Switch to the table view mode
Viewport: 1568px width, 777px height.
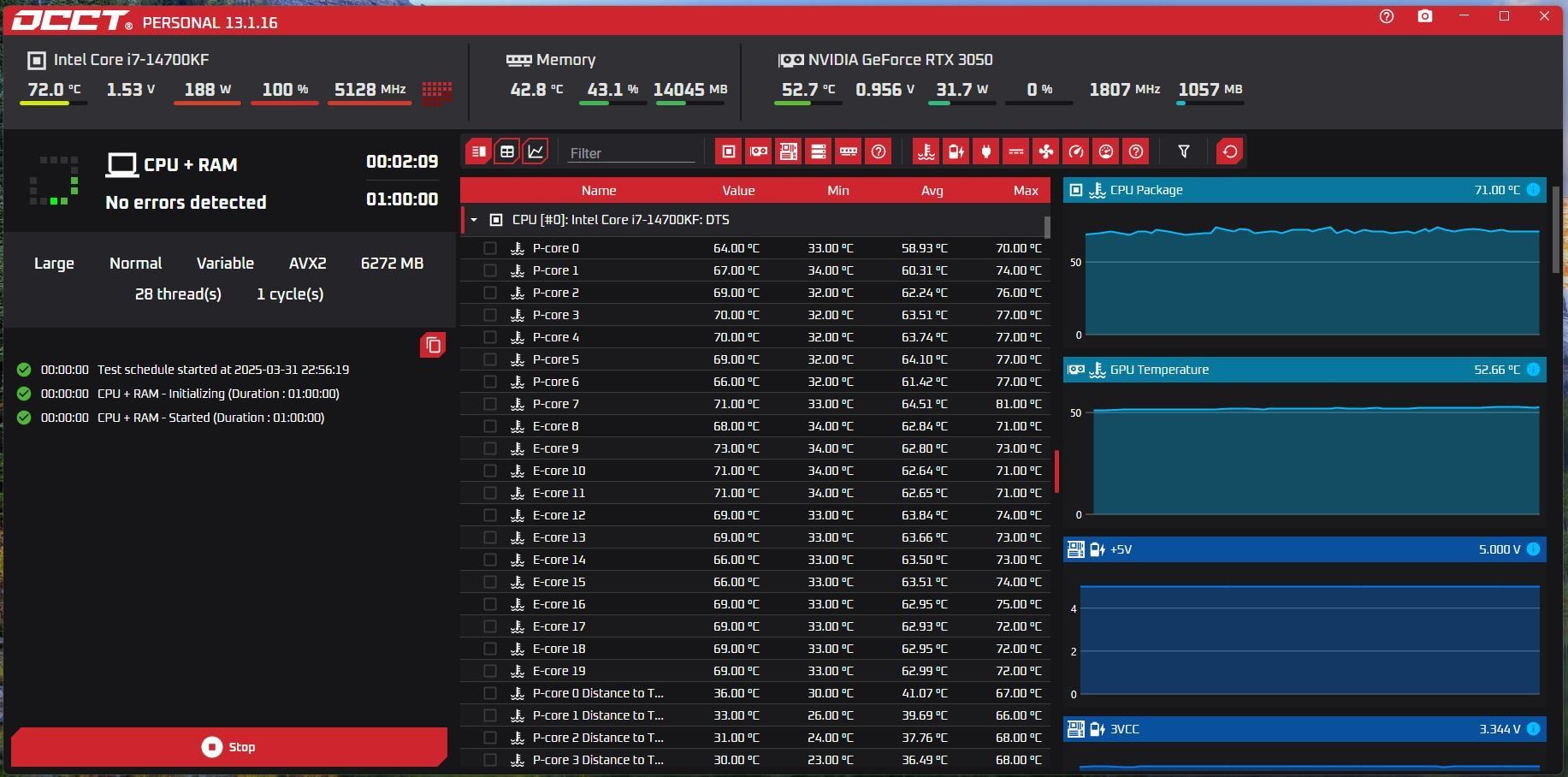[x=507, y=151]
